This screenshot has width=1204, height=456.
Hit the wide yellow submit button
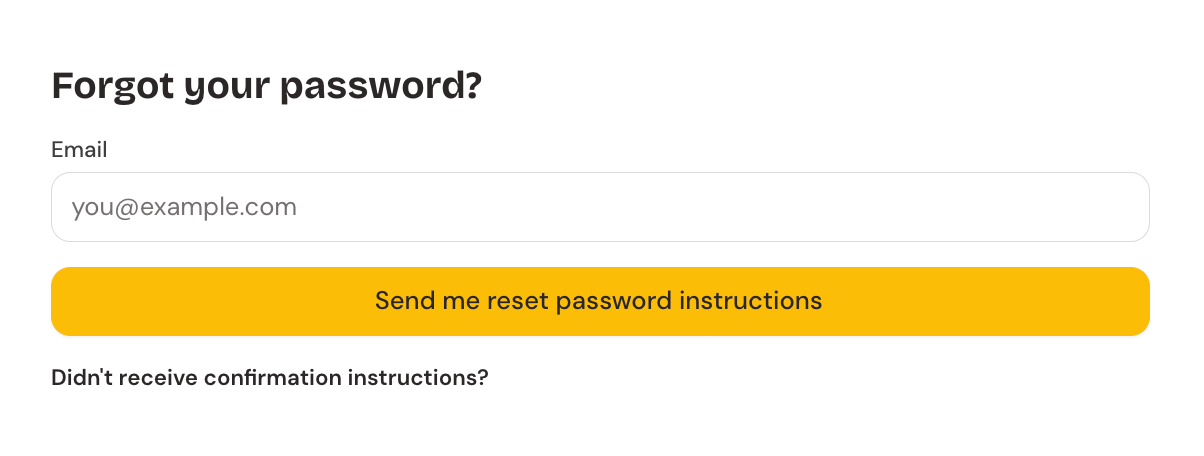600,301
